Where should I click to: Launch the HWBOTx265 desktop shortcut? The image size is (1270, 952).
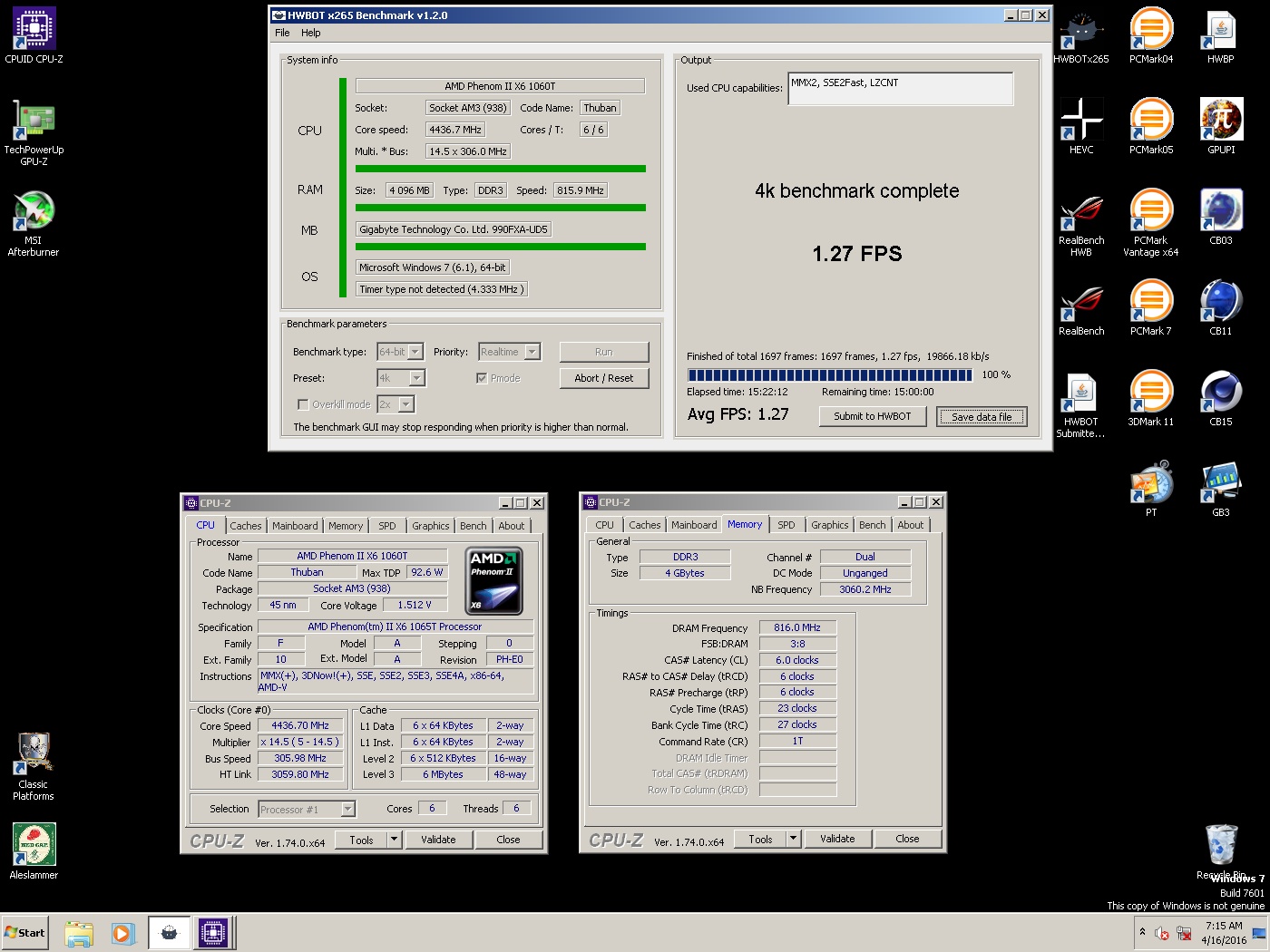pos(1081,35)
